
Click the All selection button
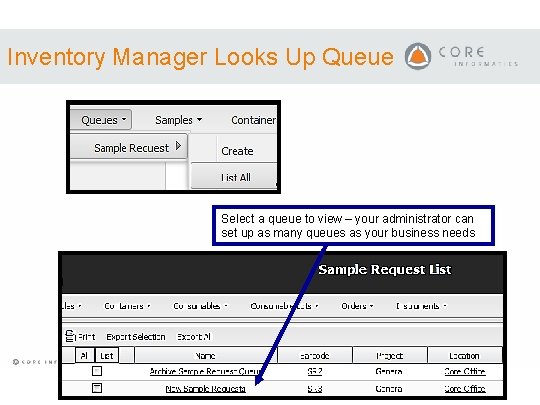click(x=84, y=355)
